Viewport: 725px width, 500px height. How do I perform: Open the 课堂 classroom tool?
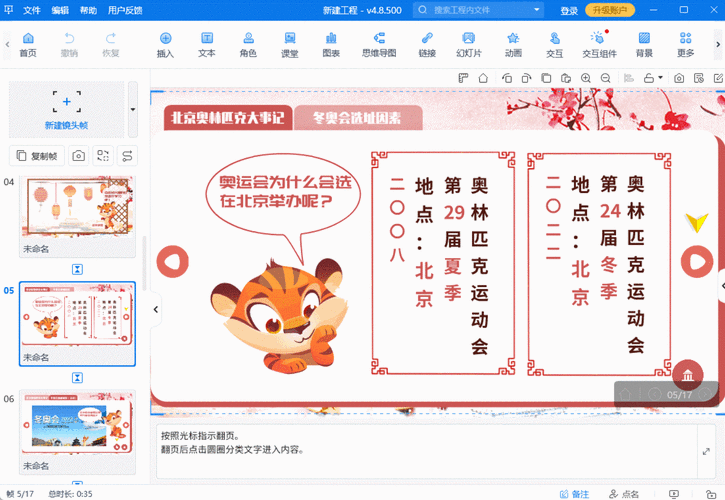(x=290, y=45)
